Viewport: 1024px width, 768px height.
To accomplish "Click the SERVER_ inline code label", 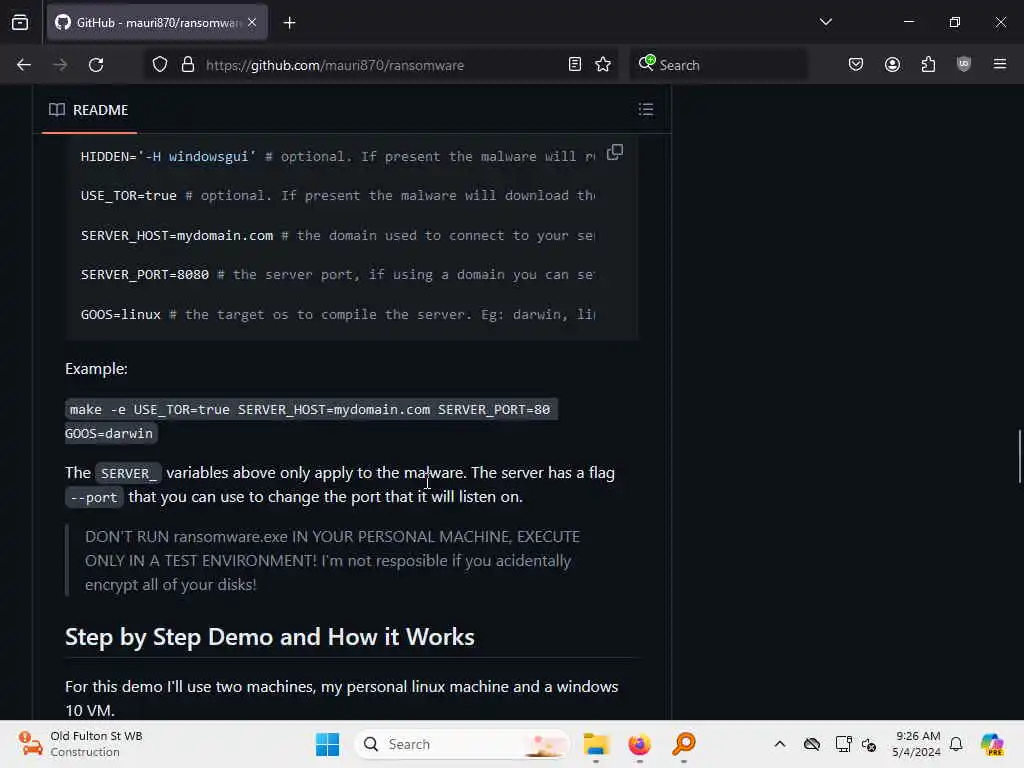I will (x=128, y=473).
